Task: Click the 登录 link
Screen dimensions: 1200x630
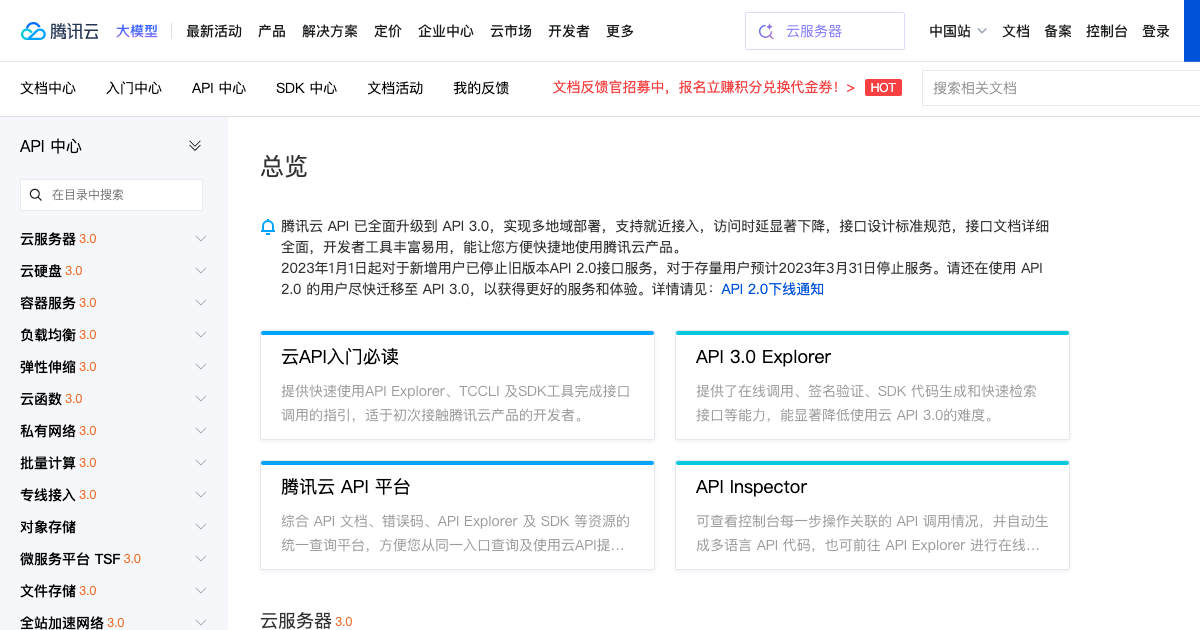Action: pyautogui.click(x=1155, y=31)
